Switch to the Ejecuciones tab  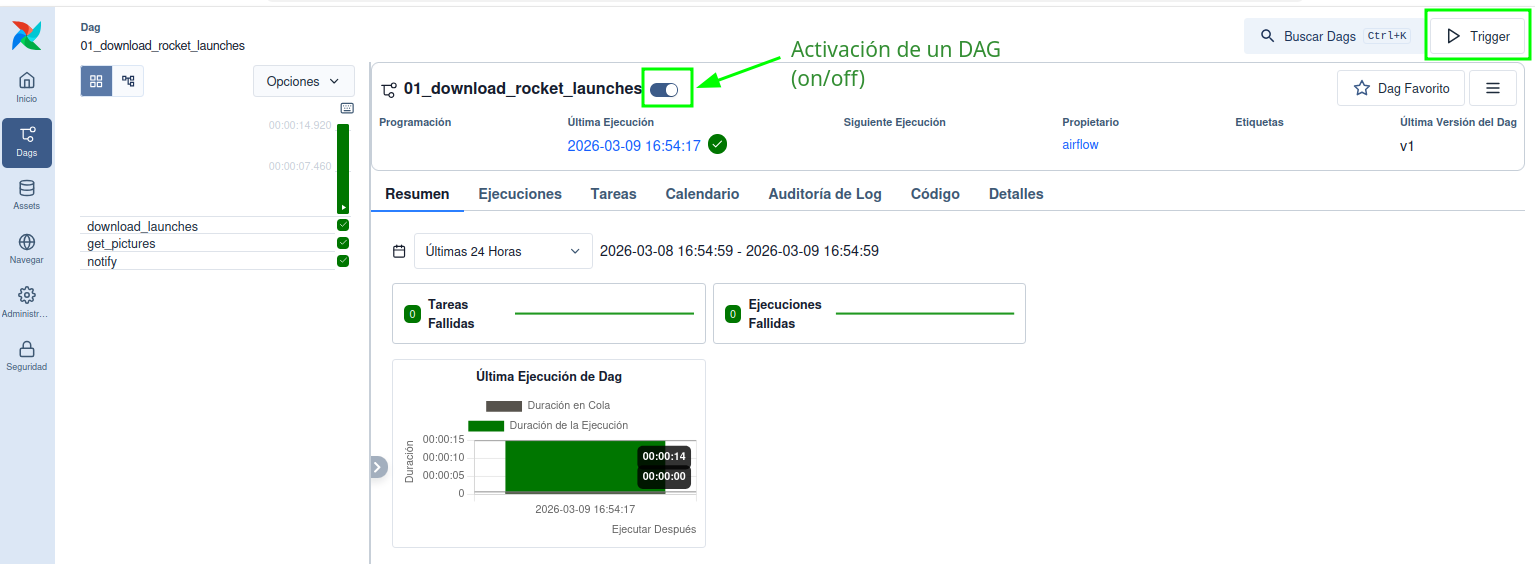point(520,194)
